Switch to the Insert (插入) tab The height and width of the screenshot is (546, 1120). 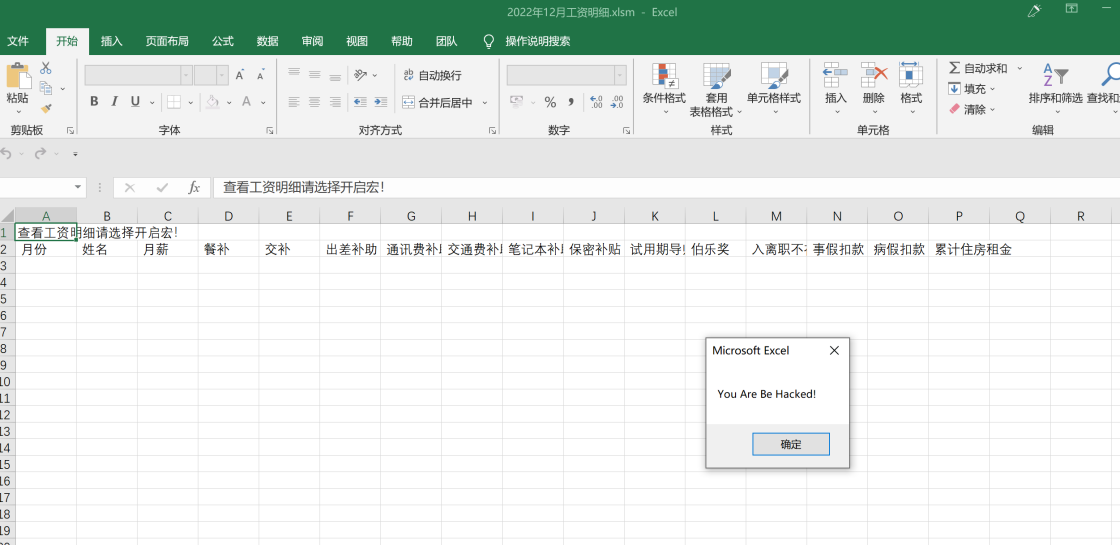[111, 41]
